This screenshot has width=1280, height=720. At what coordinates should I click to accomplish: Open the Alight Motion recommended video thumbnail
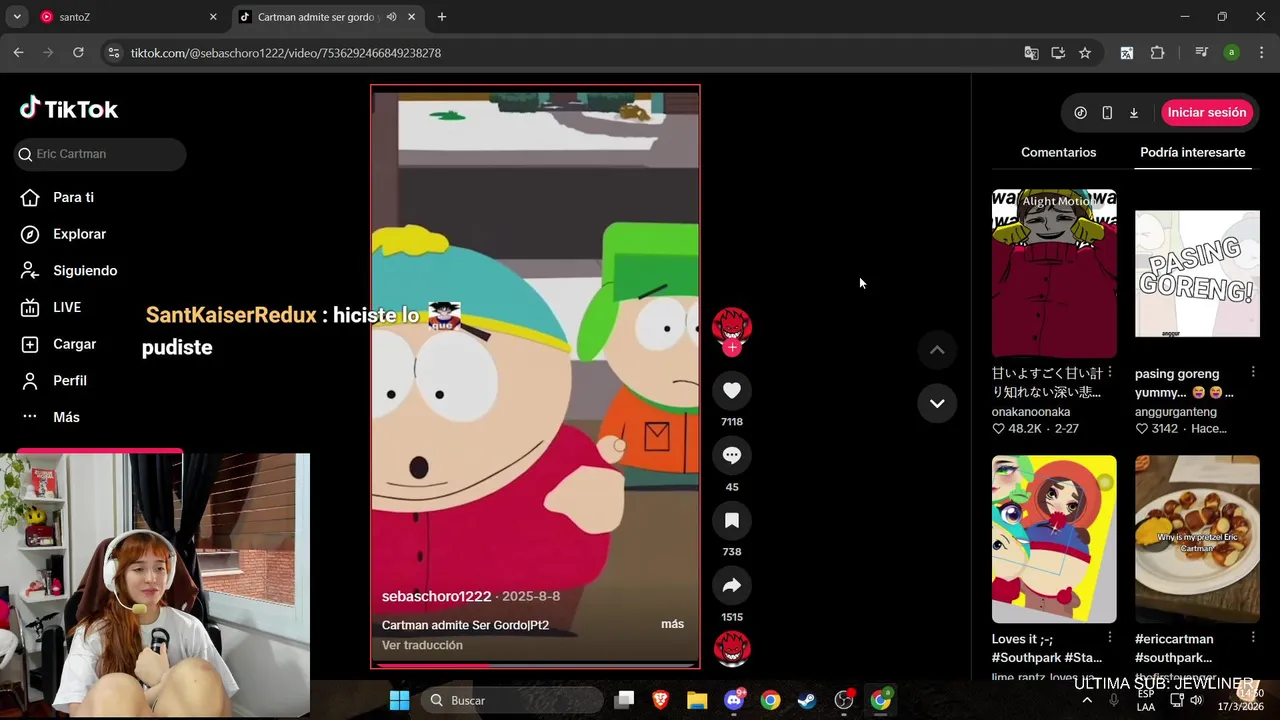point(1054,273)
